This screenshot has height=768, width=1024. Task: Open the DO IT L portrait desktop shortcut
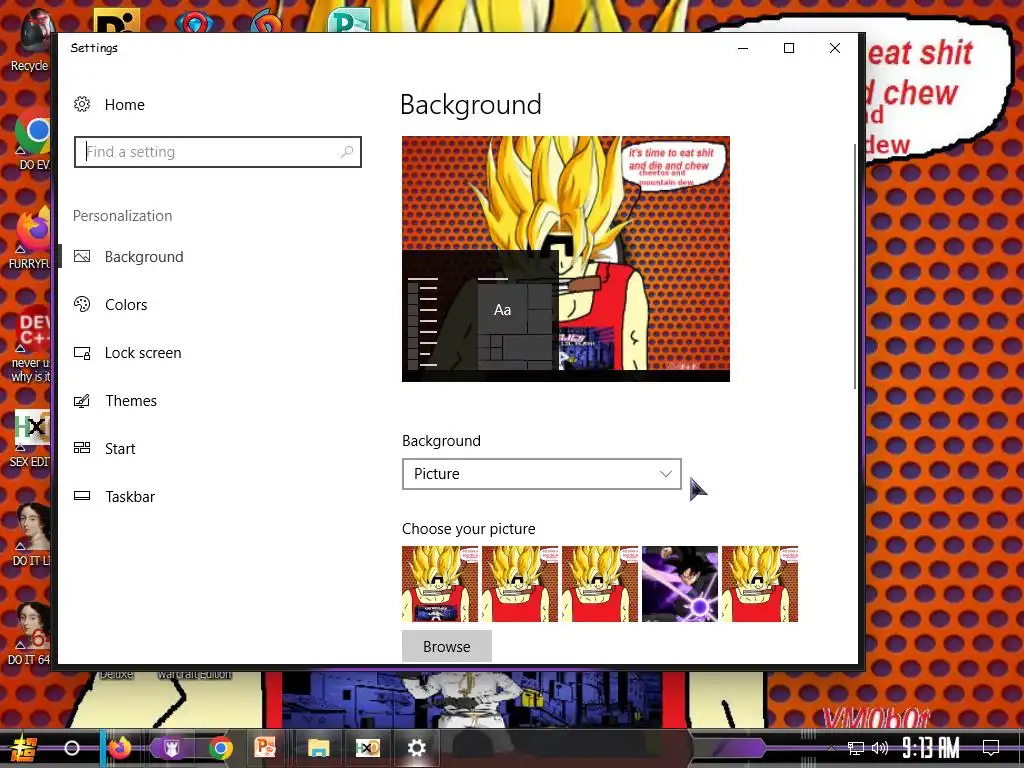coord(31,534)
